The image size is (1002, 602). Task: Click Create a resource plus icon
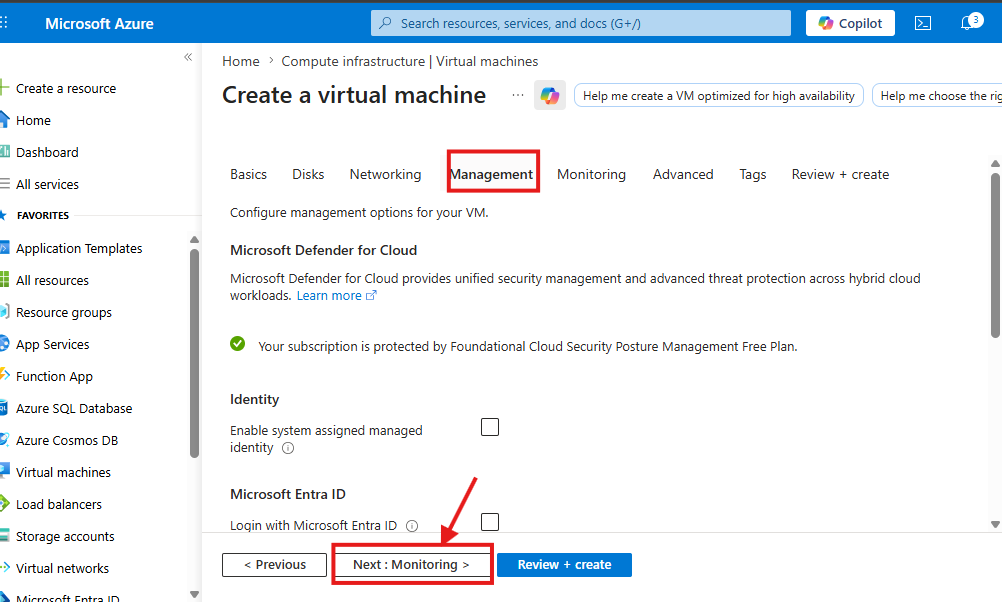coord(4,88)
